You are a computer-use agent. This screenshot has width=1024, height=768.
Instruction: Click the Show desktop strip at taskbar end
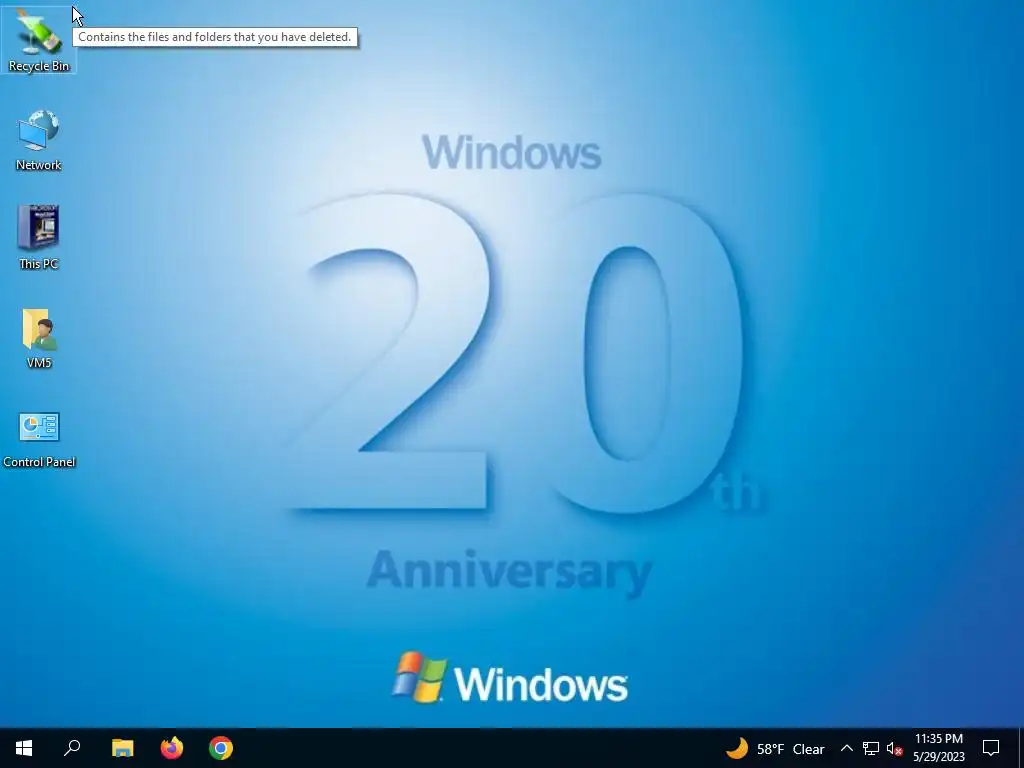point(1021,748)
